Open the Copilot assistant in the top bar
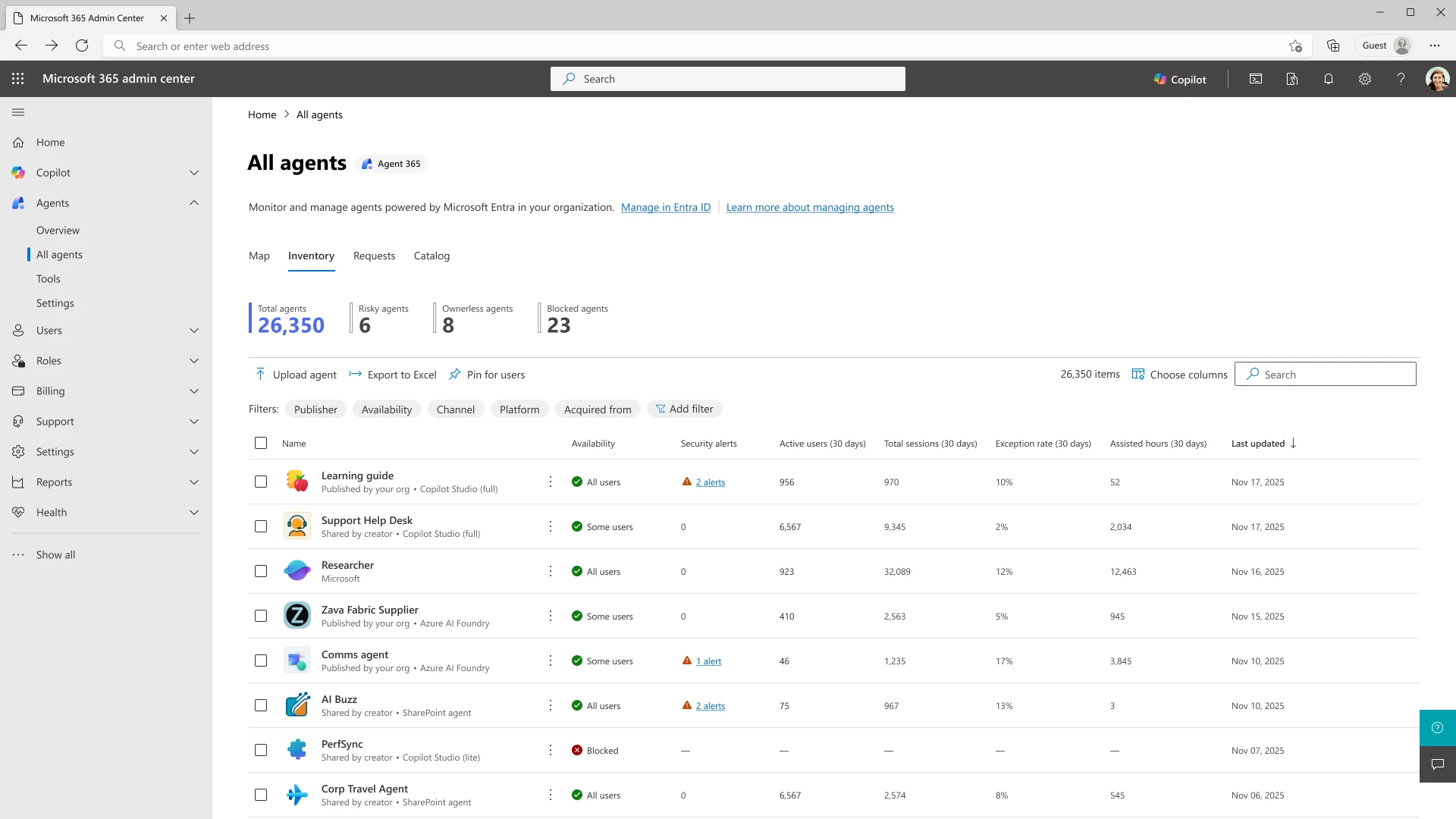This screenshot has height=819, width=1456. 1179,79
